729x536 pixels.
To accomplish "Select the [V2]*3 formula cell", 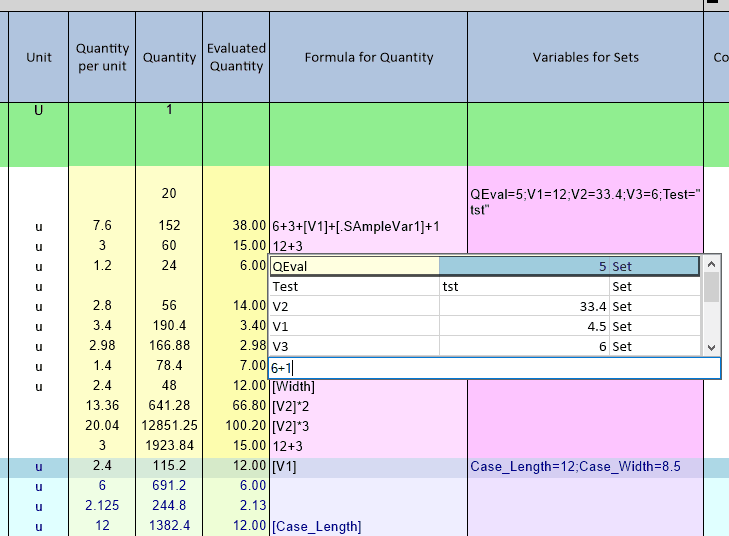I will point(368,426).
